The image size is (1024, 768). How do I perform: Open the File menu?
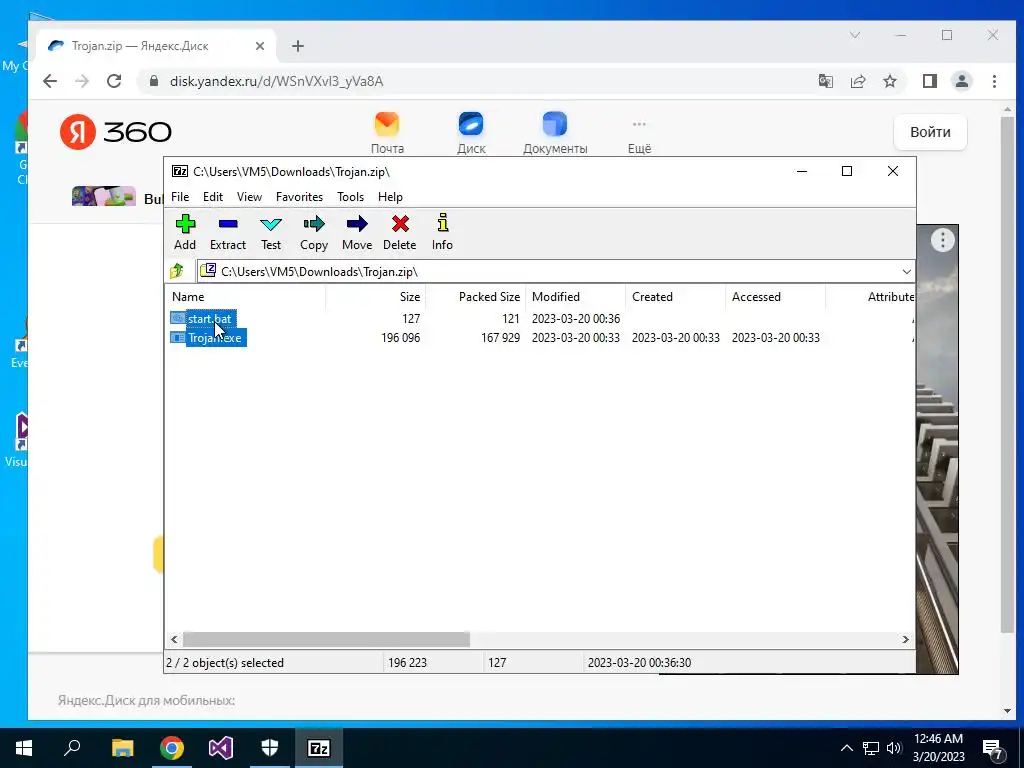click(180, 197)
